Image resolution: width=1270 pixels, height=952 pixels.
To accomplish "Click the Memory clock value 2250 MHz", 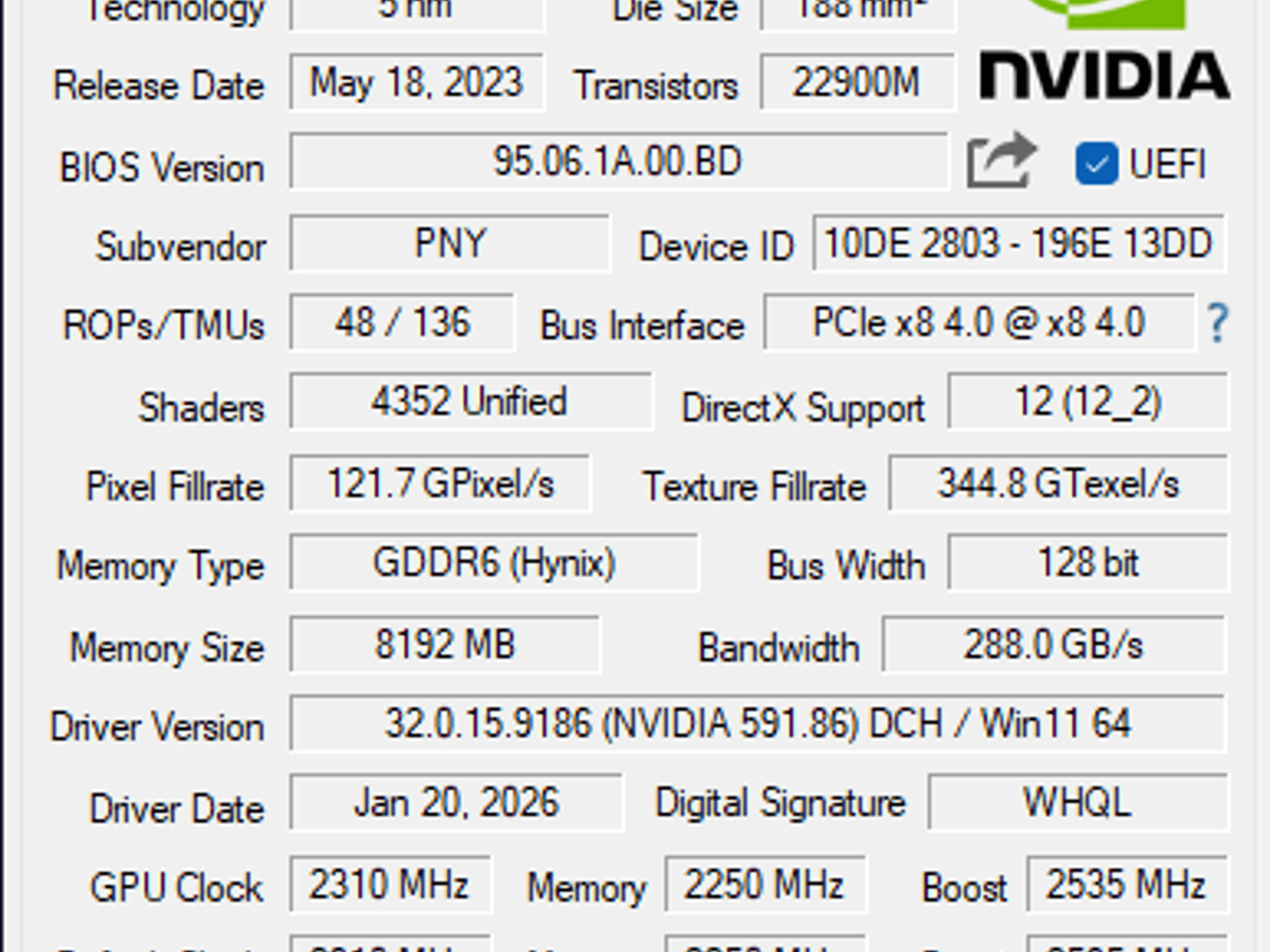I will 765,884.
